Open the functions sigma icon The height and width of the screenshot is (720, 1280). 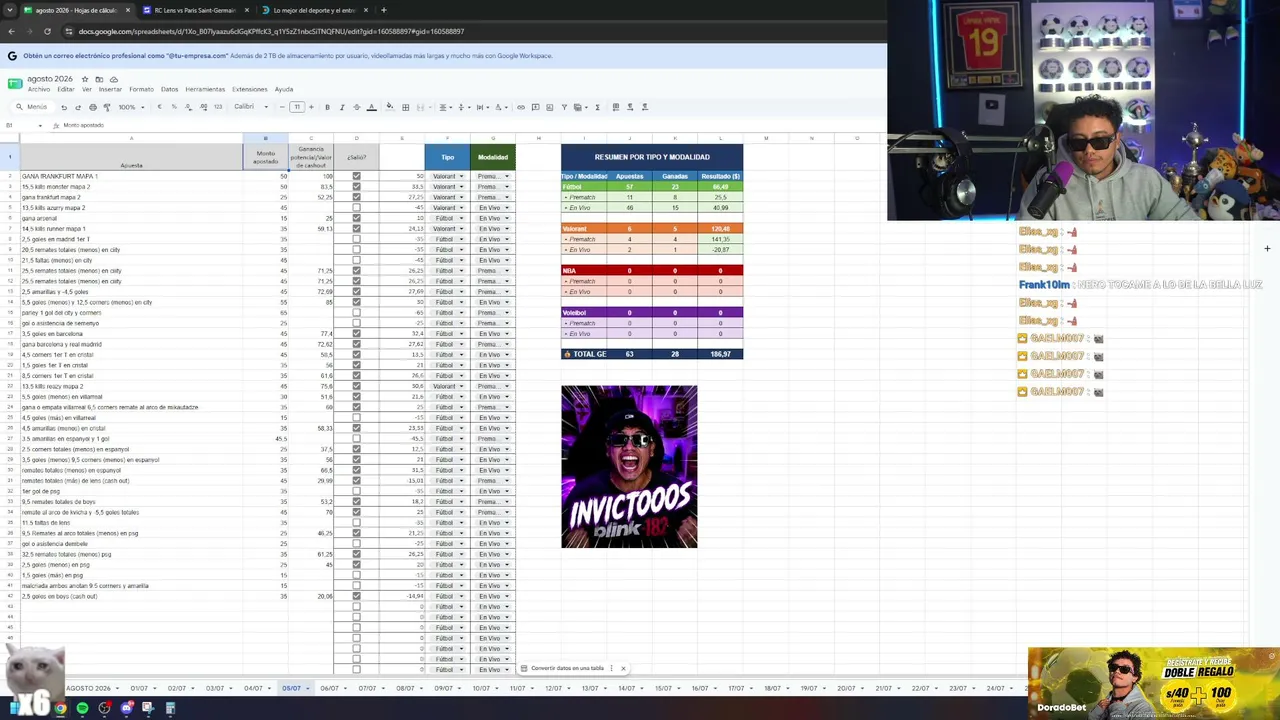(597, 107)
